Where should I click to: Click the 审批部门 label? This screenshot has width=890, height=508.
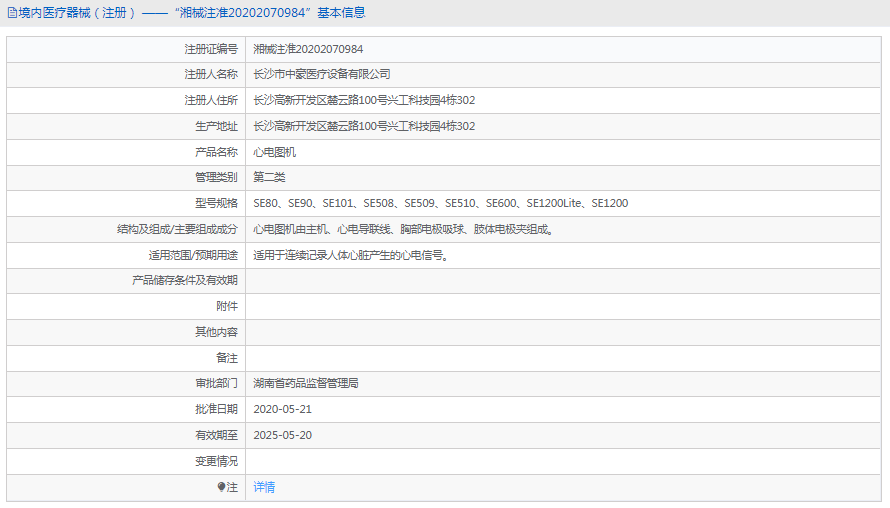[216, 383]
